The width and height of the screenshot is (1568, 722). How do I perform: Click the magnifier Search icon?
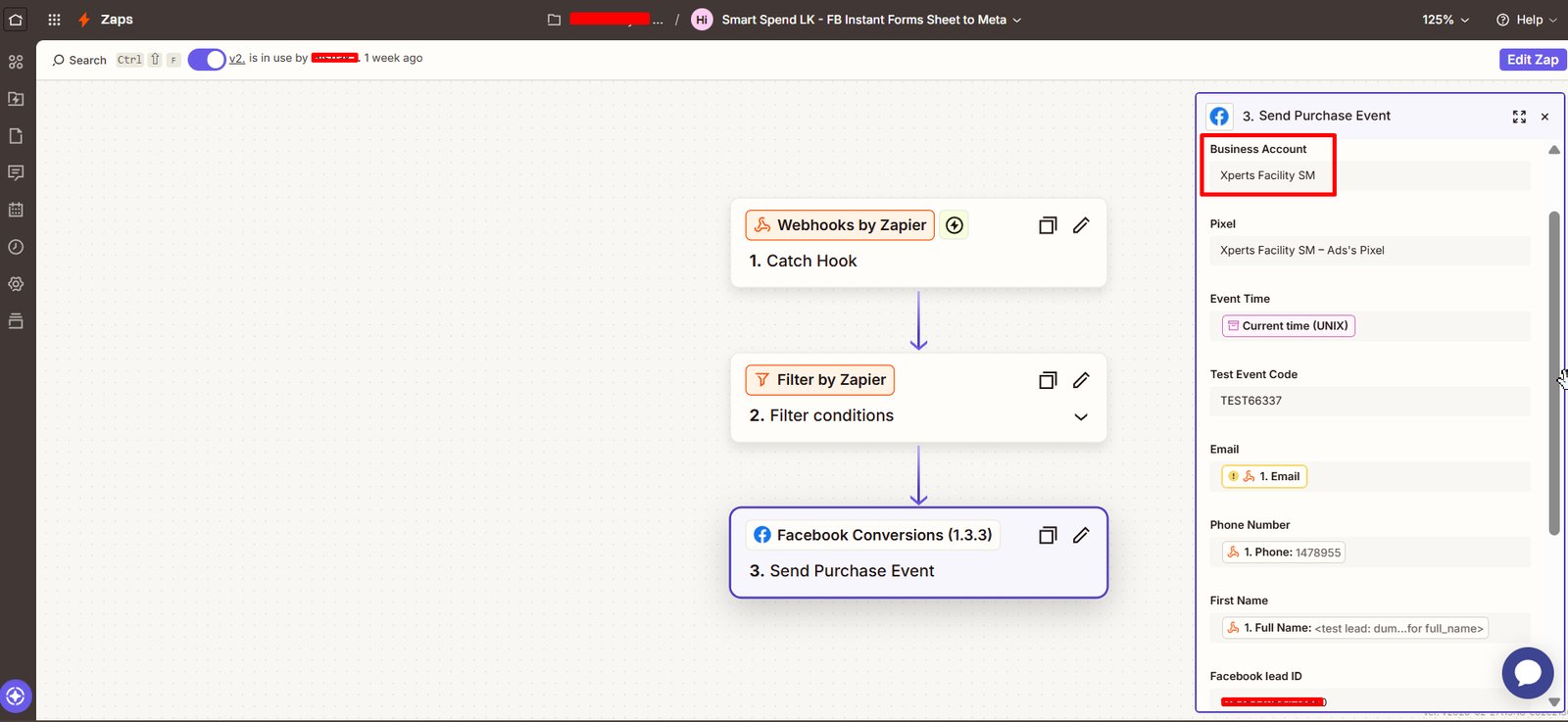click(58, 60)
